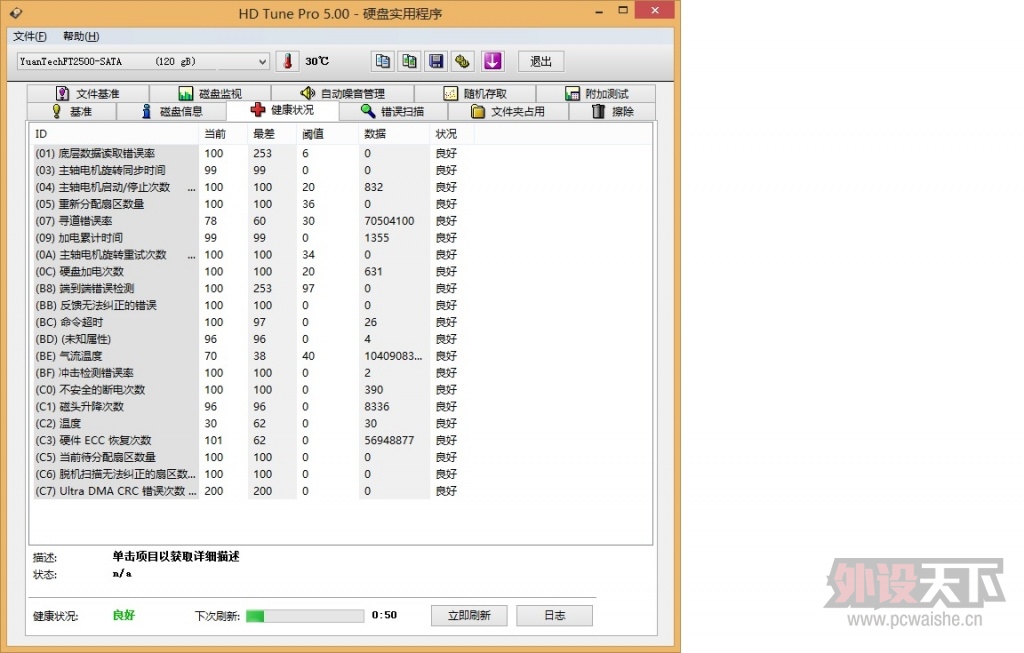The image size is (1024, 653).
Task: Click the thermometer temperature icon
Action: point(287,61)
